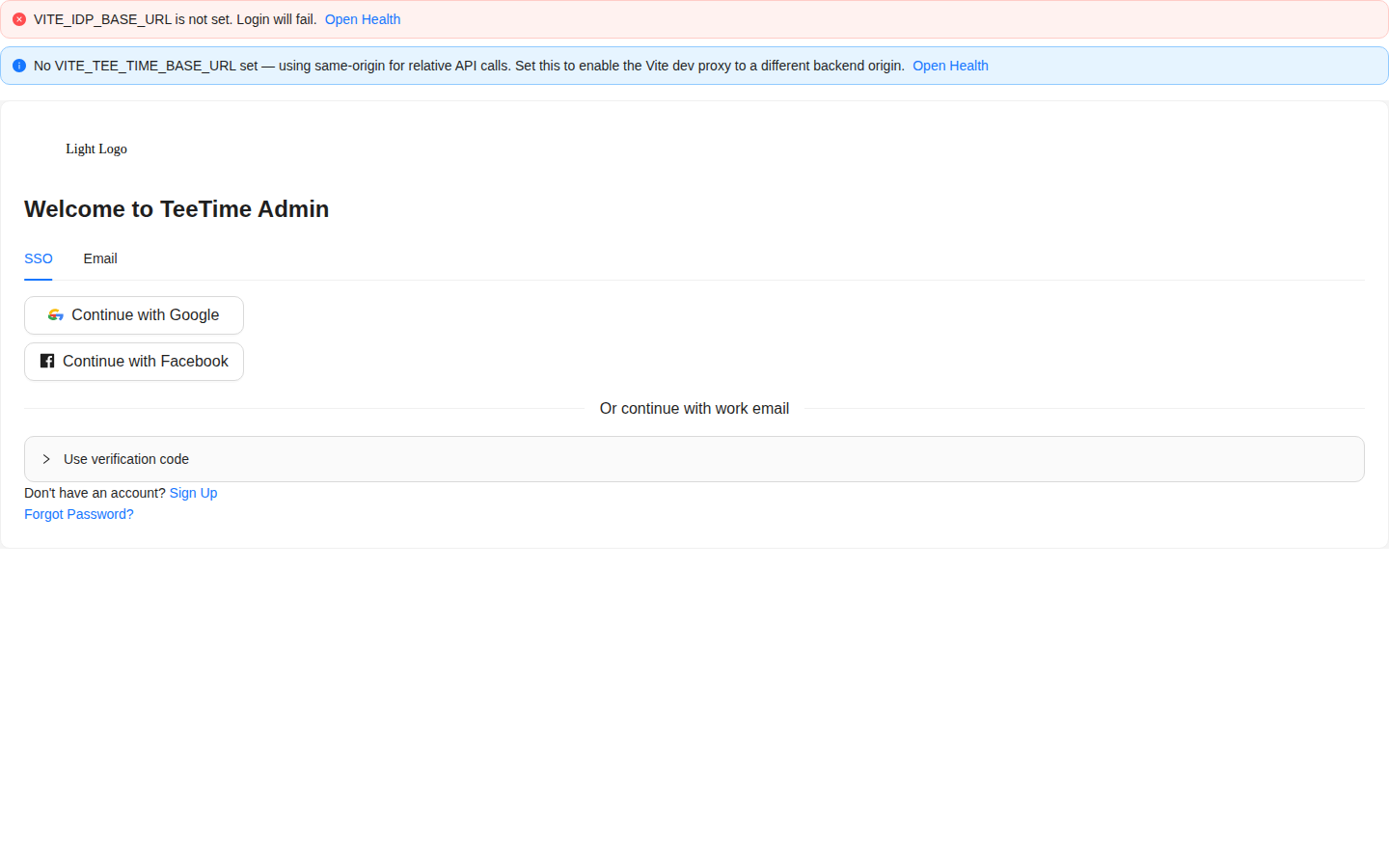Open Health link in the IDP error banner
1389x868 pixels.
point(363,19)
